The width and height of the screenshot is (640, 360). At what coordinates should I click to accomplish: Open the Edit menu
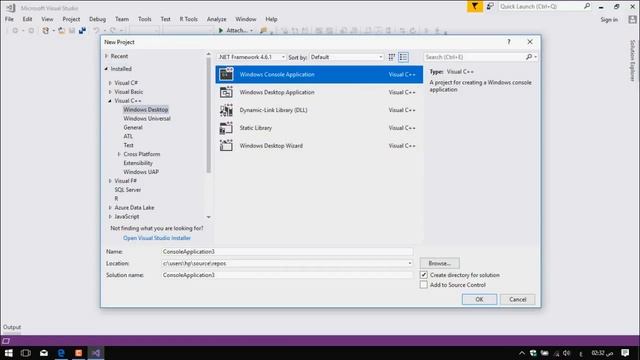tap(27, 19)
